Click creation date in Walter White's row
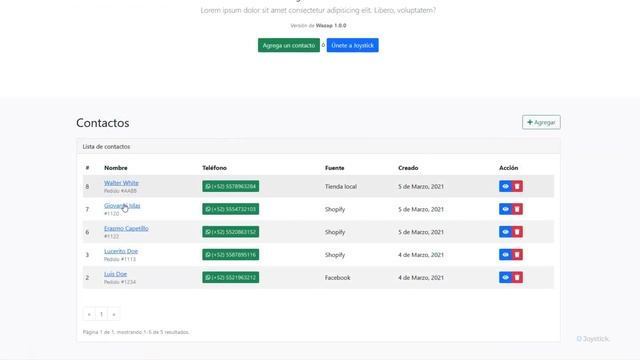 click(x=421, y=187)
